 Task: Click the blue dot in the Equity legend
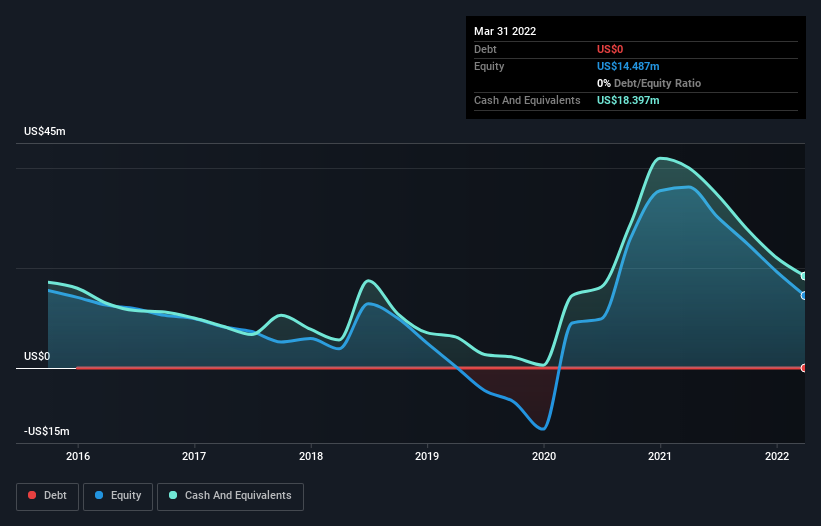click(100, 496)
